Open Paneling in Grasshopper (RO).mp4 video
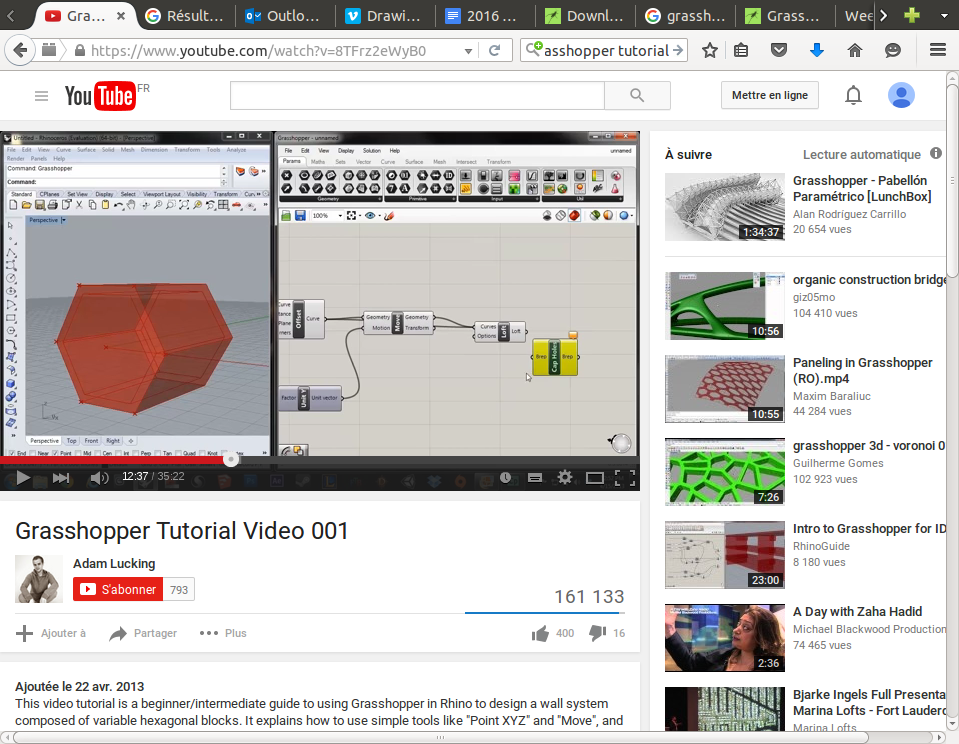Image resolution: width=959 pixels, height=744 pixels. pos(862,371)
